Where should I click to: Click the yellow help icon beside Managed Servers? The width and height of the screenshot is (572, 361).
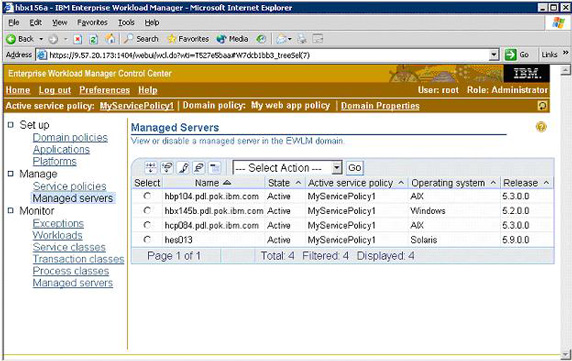(x=541, y=127)
